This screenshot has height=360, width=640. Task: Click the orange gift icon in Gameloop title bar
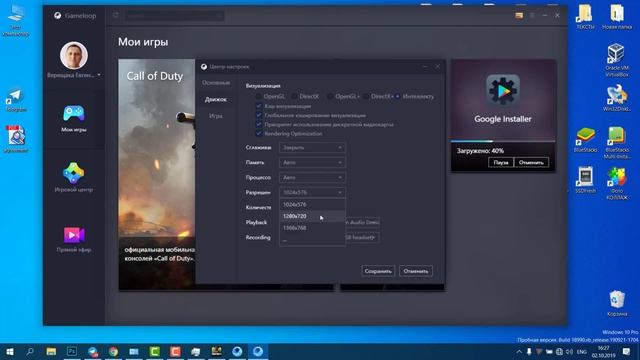[519, 16]
